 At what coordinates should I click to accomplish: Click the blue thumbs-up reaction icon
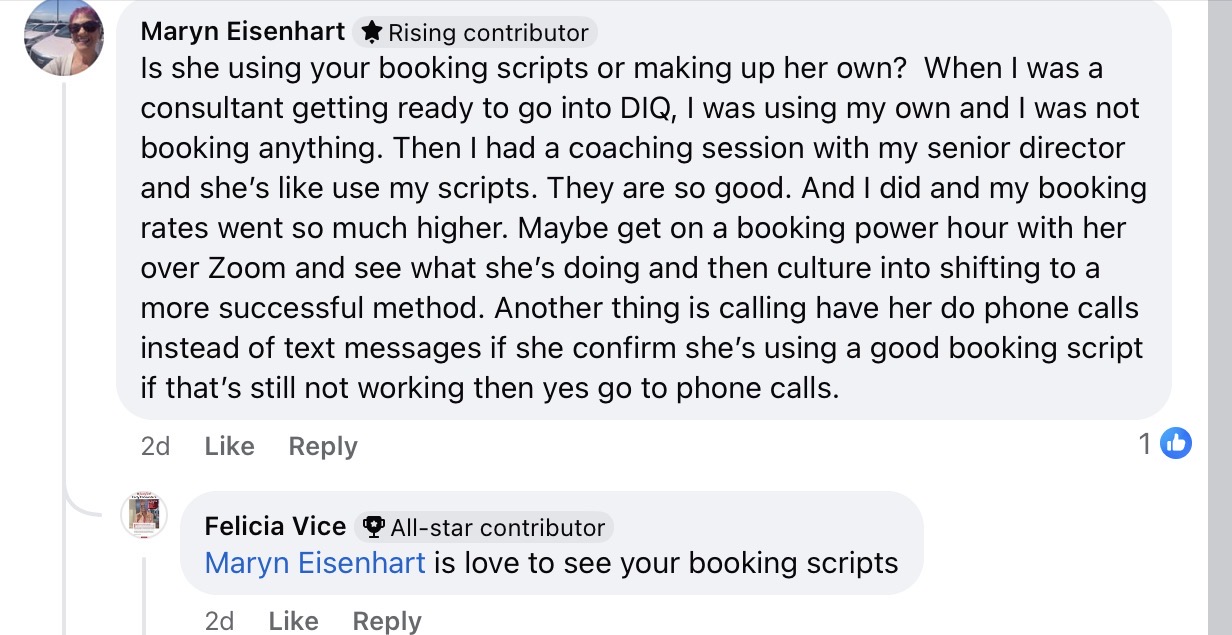[x=1176, y=443]
